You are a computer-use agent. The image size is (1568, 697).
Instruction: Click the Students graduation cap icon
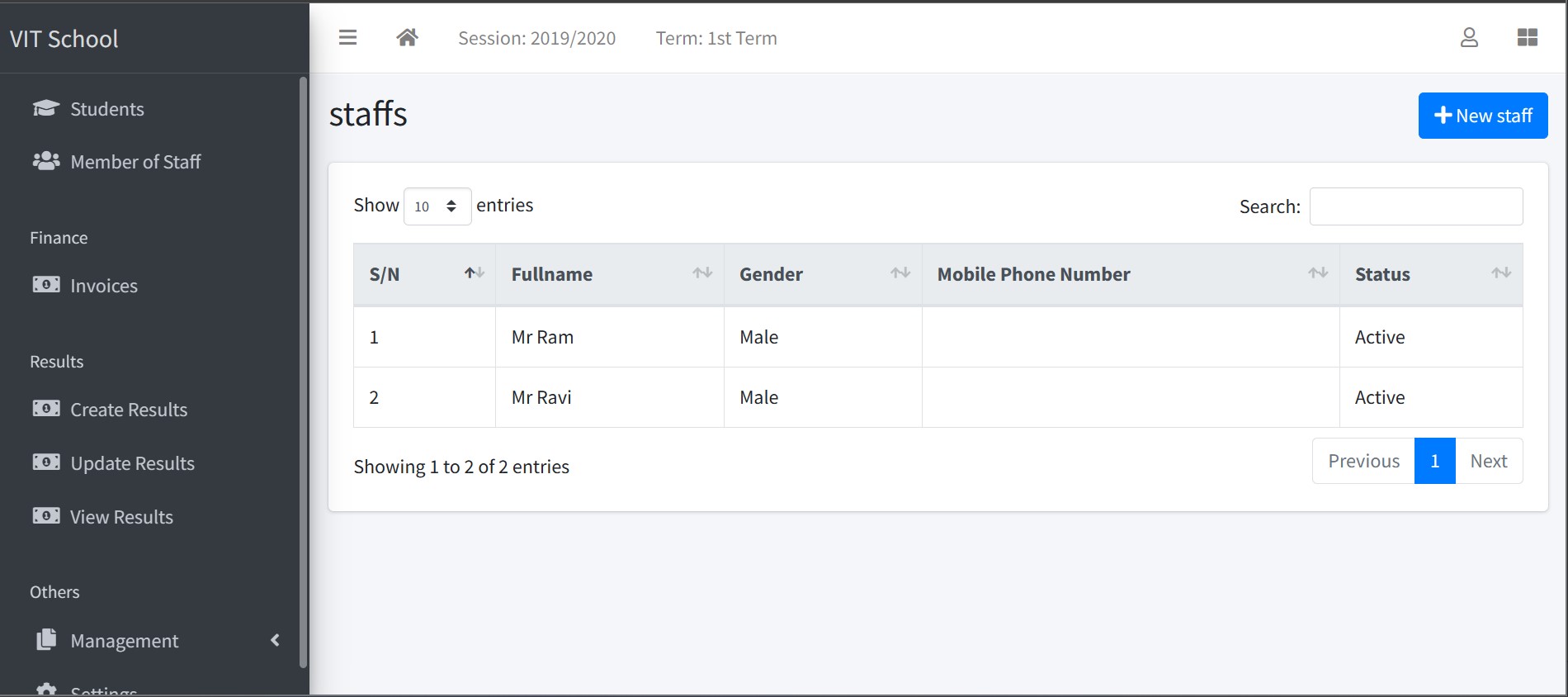pyautogui.click(x=46, y=109)
